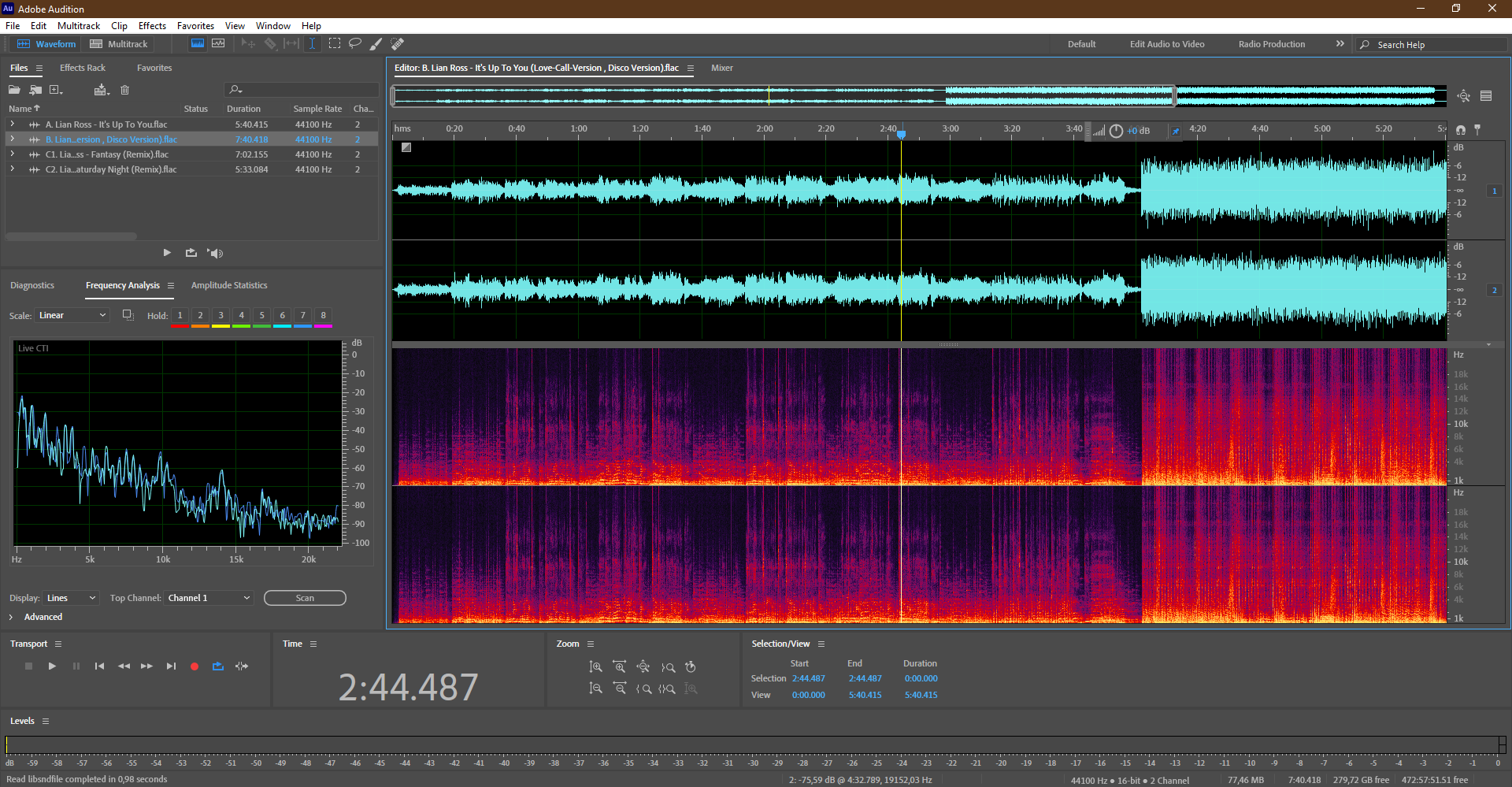Select the Lasso Selection tool
The image size is (1512, 787).
click(355, 44)
